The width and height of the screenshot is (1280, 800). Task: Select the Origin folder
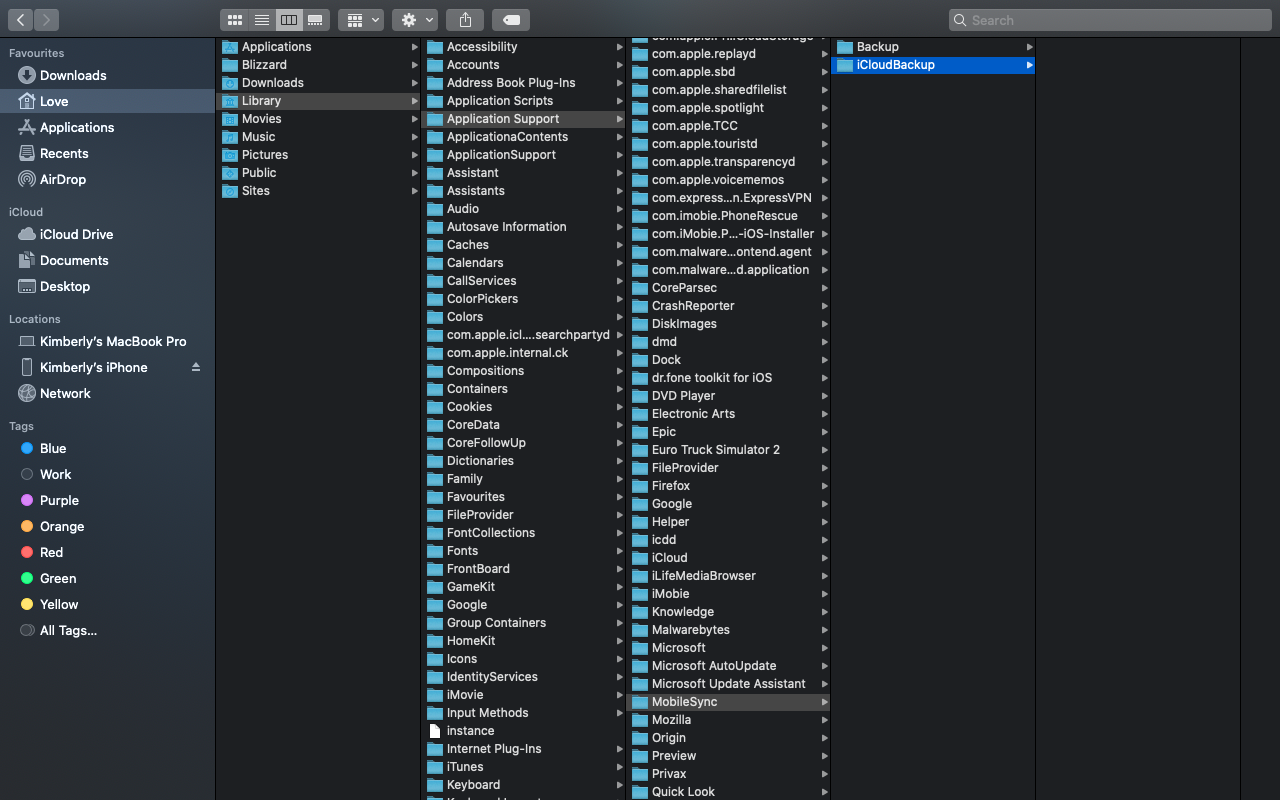click(729, 738)
